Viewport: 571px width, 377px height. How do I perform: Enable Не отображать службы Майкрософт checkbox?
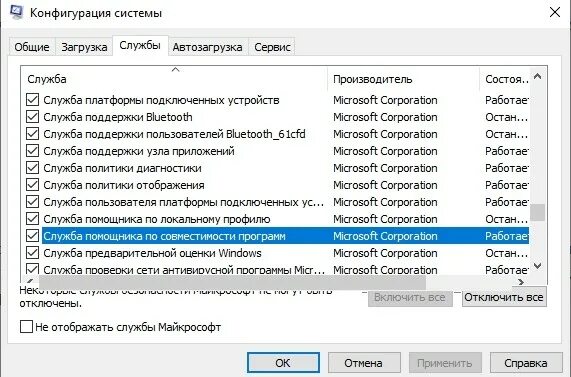(26, 327)
